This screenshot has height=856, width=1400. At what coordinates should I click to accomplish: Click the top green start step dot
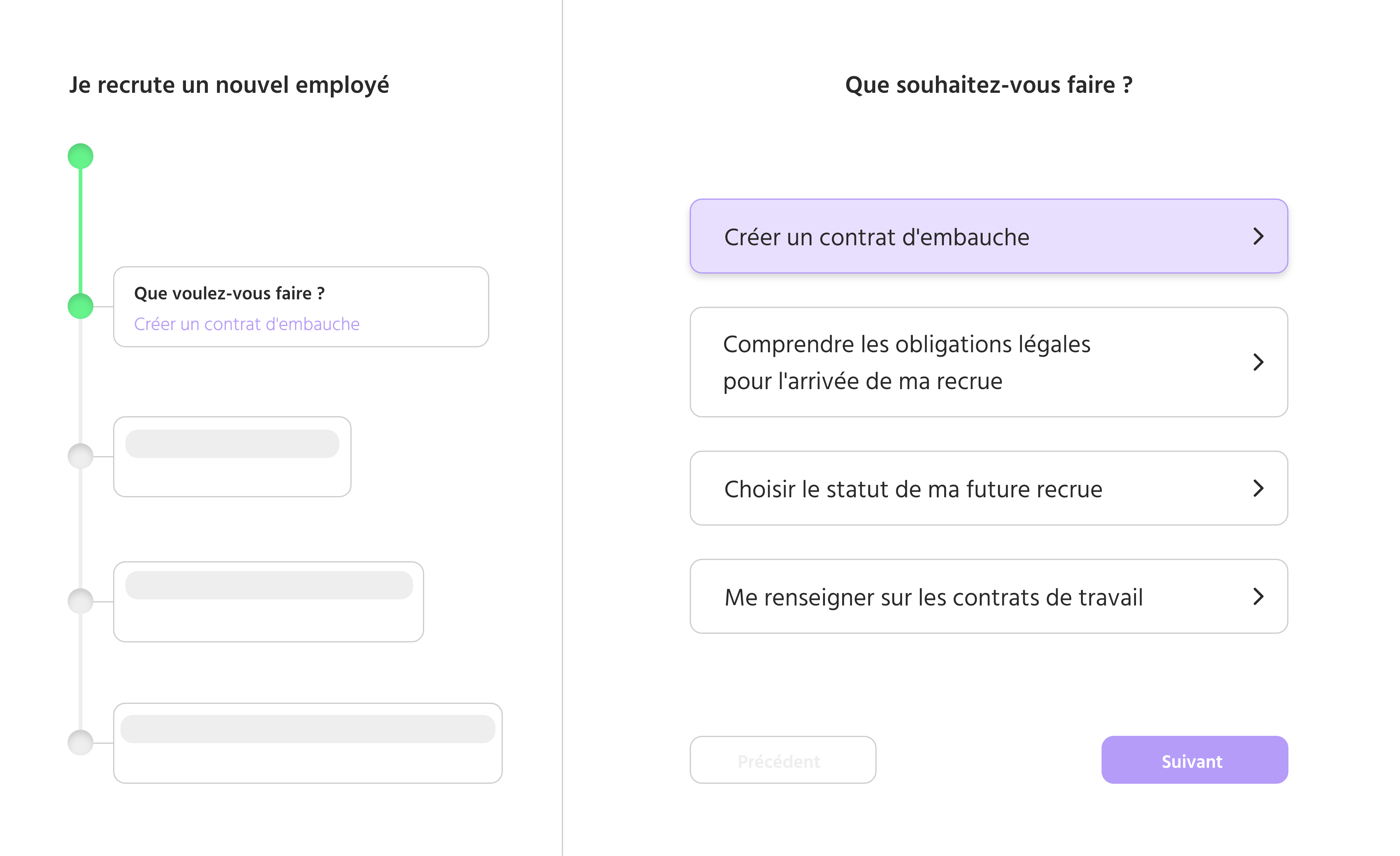81,156
